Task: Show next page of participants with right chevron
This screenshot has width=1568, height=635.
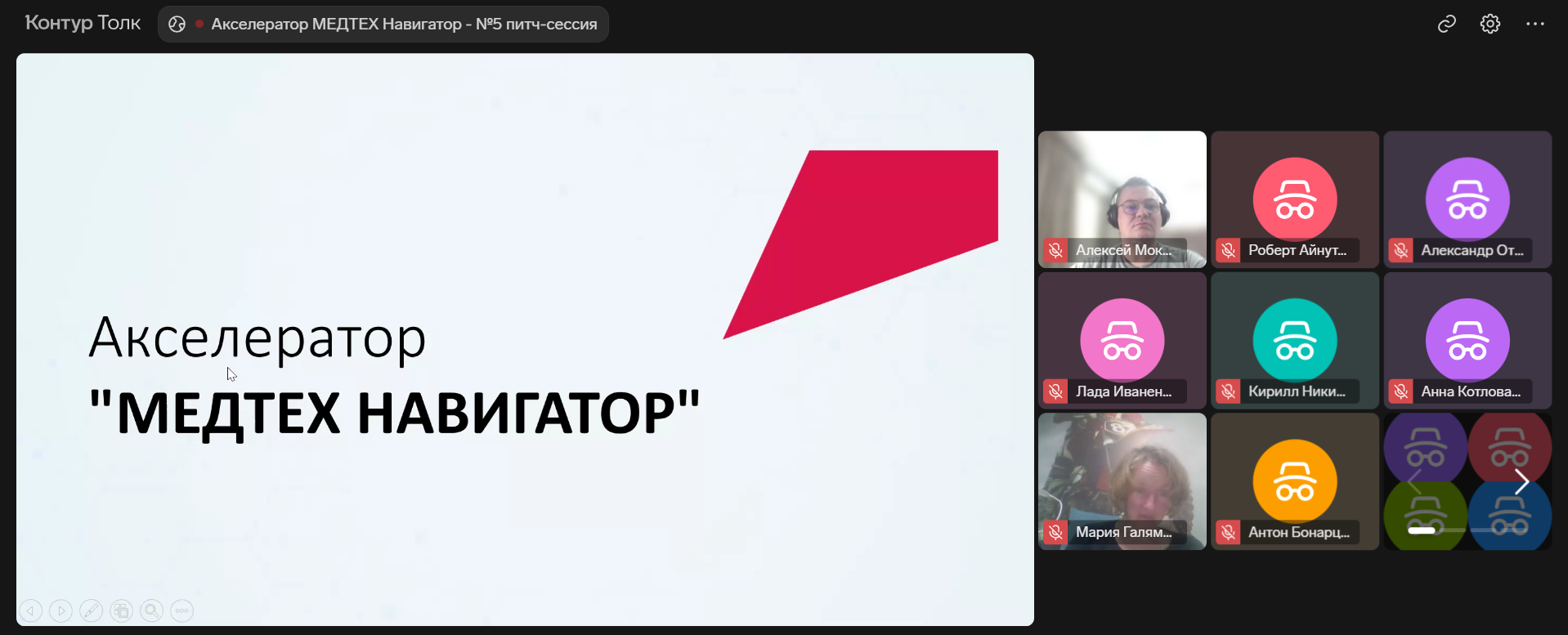Action: coord(1521,481)
